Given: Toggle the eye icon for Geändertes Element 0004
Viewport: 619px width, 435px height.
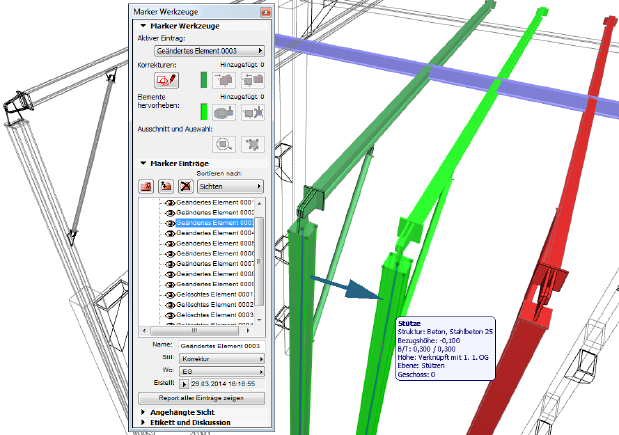Looking at the screenshot, I should [168, 235].
